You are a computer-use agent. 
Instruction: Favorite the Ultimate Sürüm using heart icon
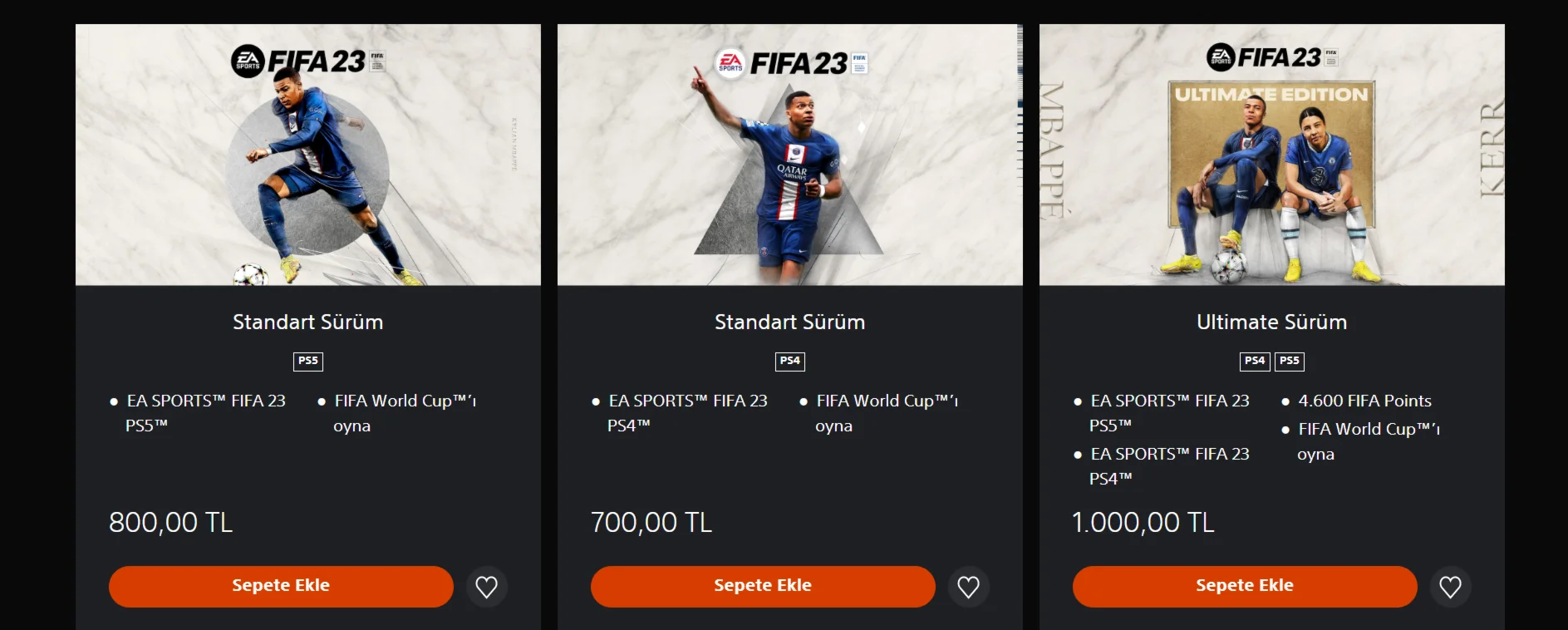(1450, 587)
